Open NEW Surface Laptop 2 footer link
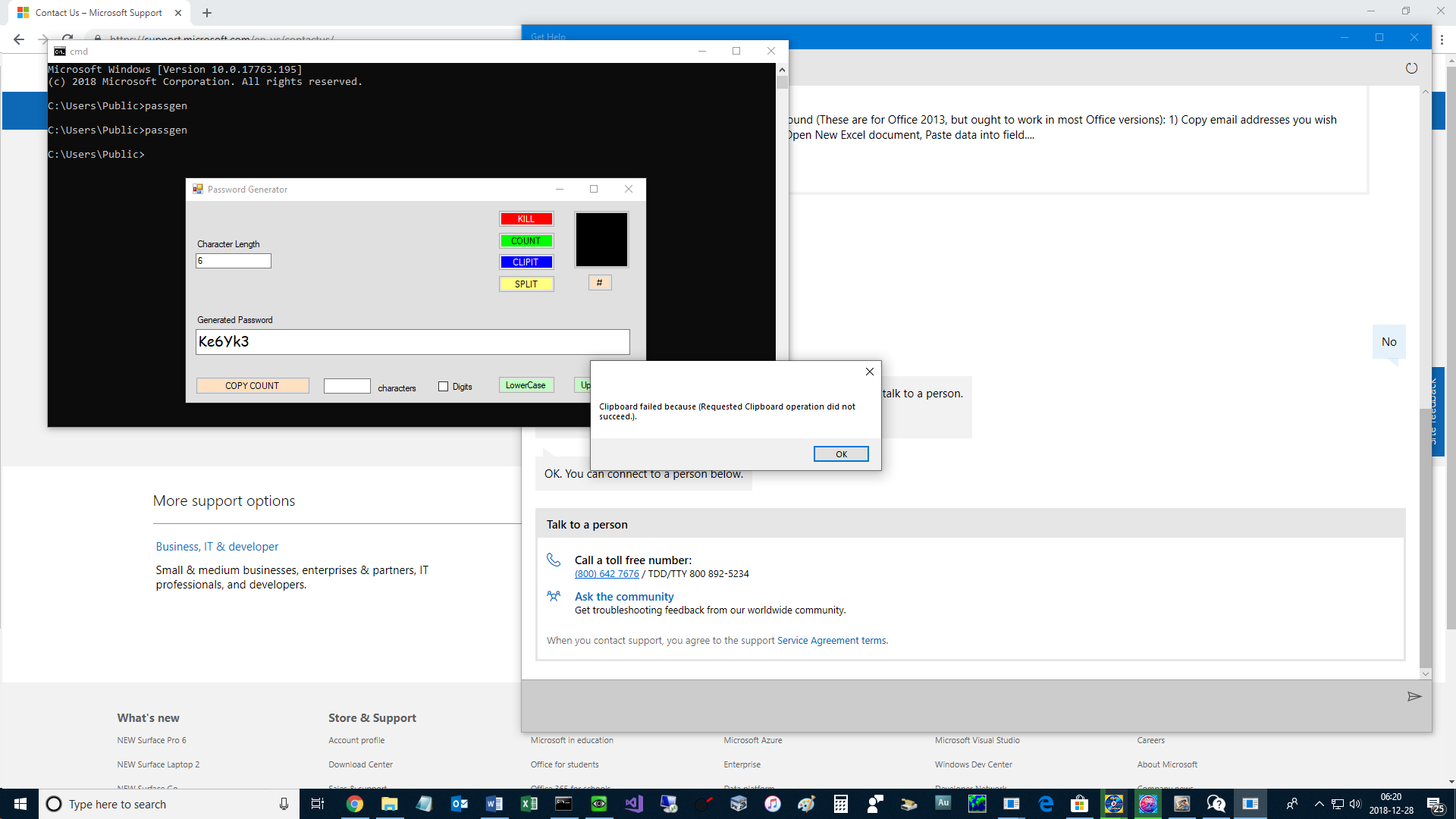The height and width of the screenshot is (819, 1456). pos(158,764)
